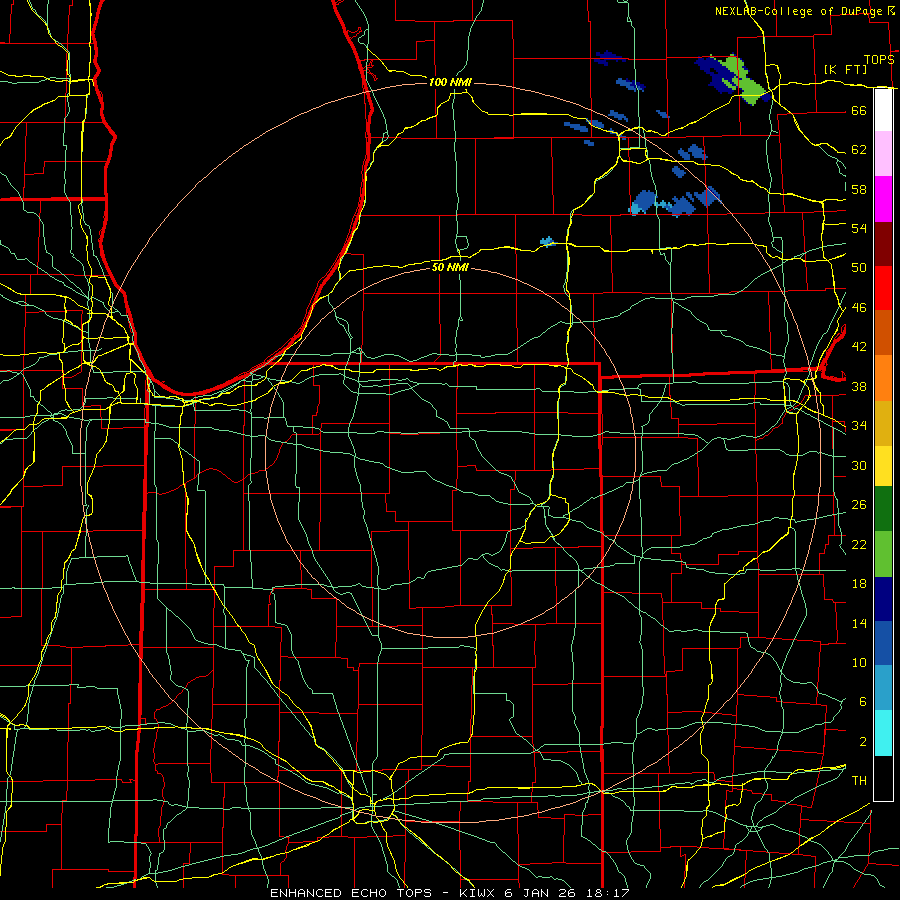Image resolution: width=900 pixels, height=900 pixels.
Task: Click the light blue legend color band
Action: coord(883,688)
